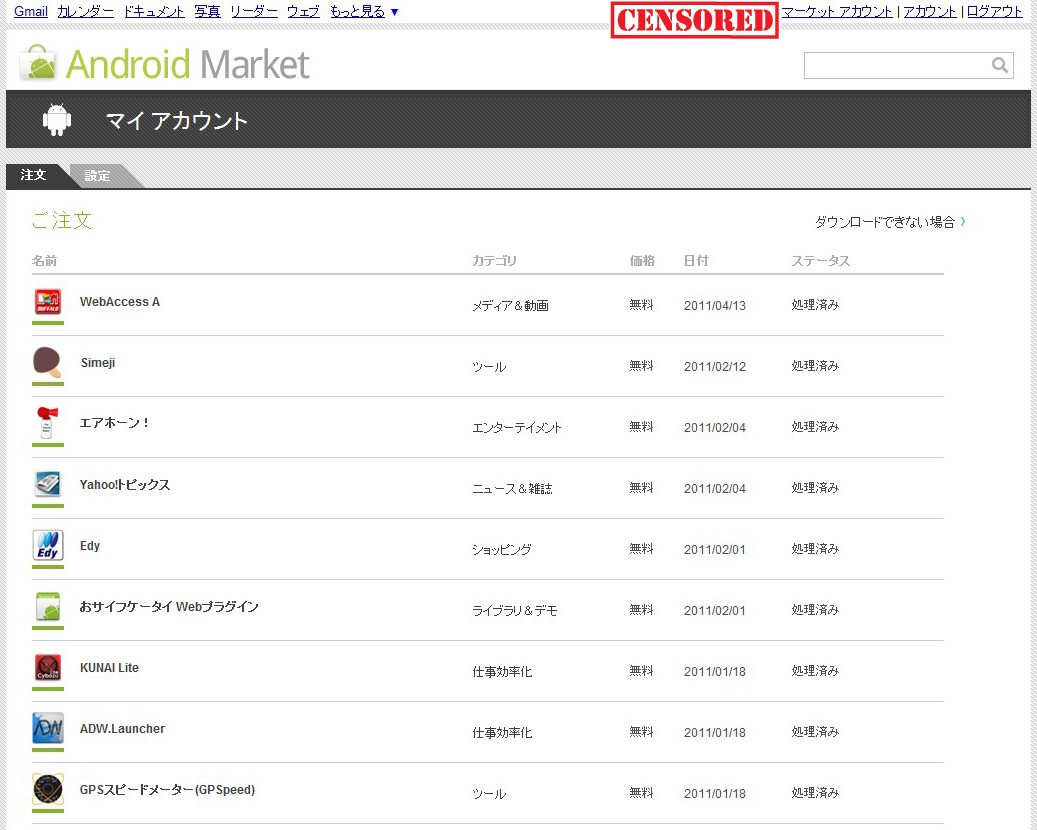1037x830 pixels.
Task: Click the ニュース＆雑誌 category cell
Action: (512, 488)
